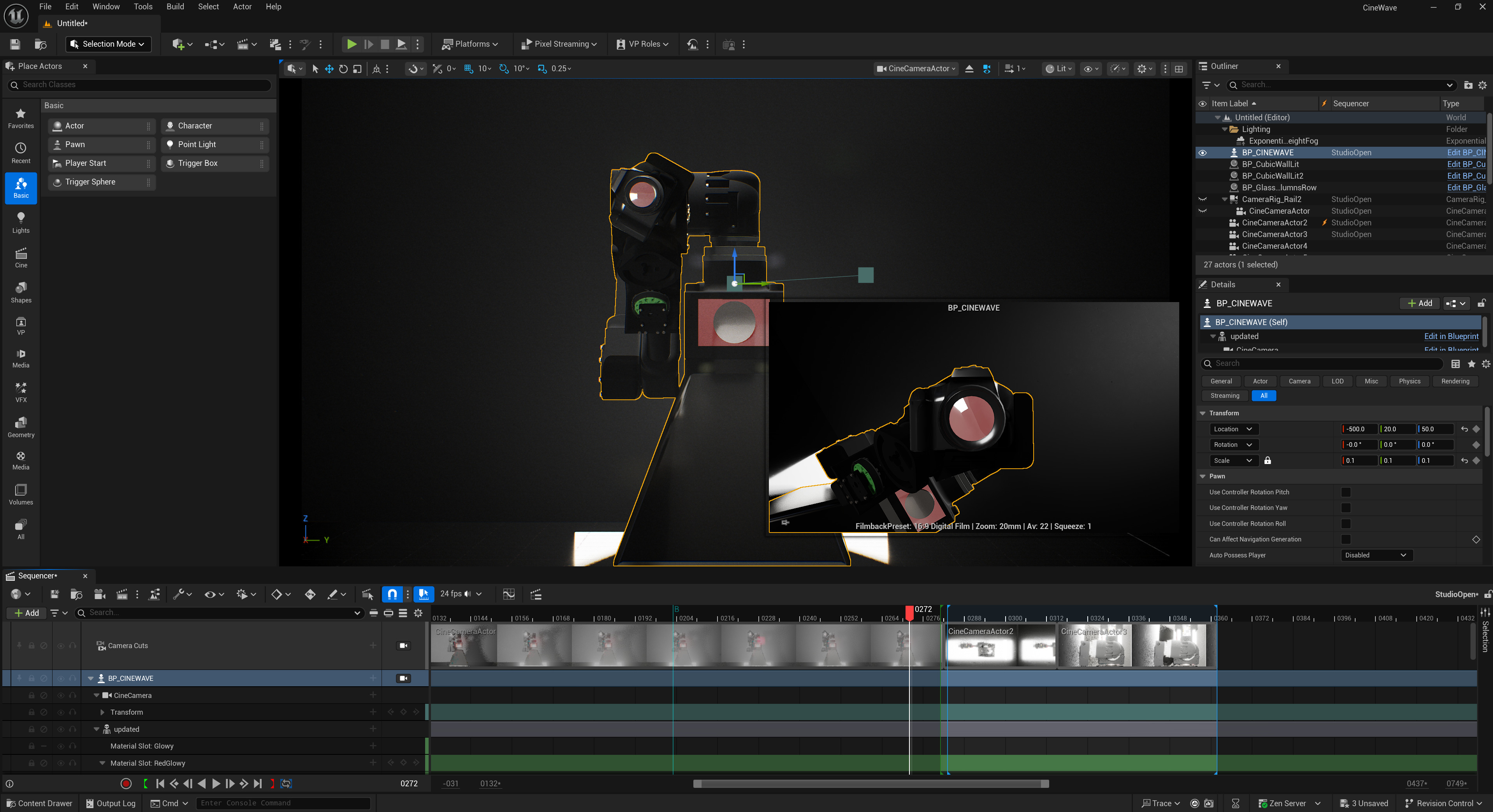Click Edit in Blueprint link for updated
The height and width of the screenshot is (812, 1493).
[1451, 336]
